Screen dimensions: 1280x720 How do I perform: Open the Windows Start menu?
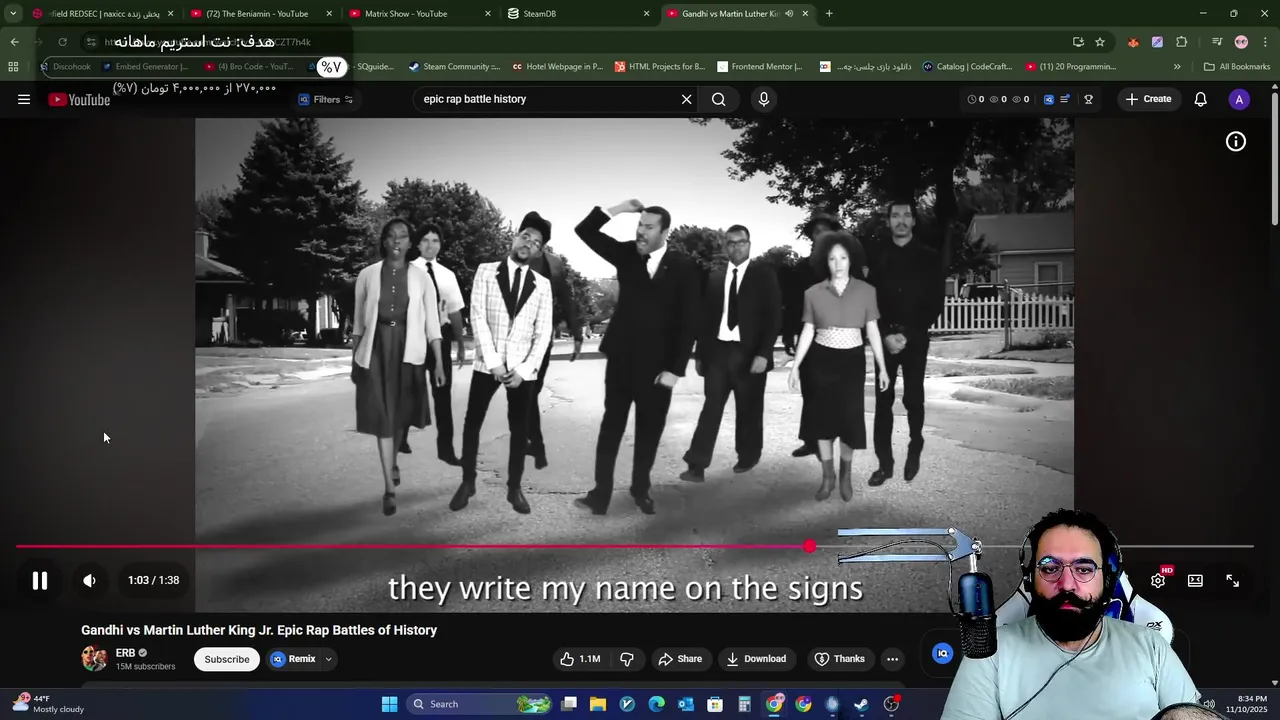(389, 704)
